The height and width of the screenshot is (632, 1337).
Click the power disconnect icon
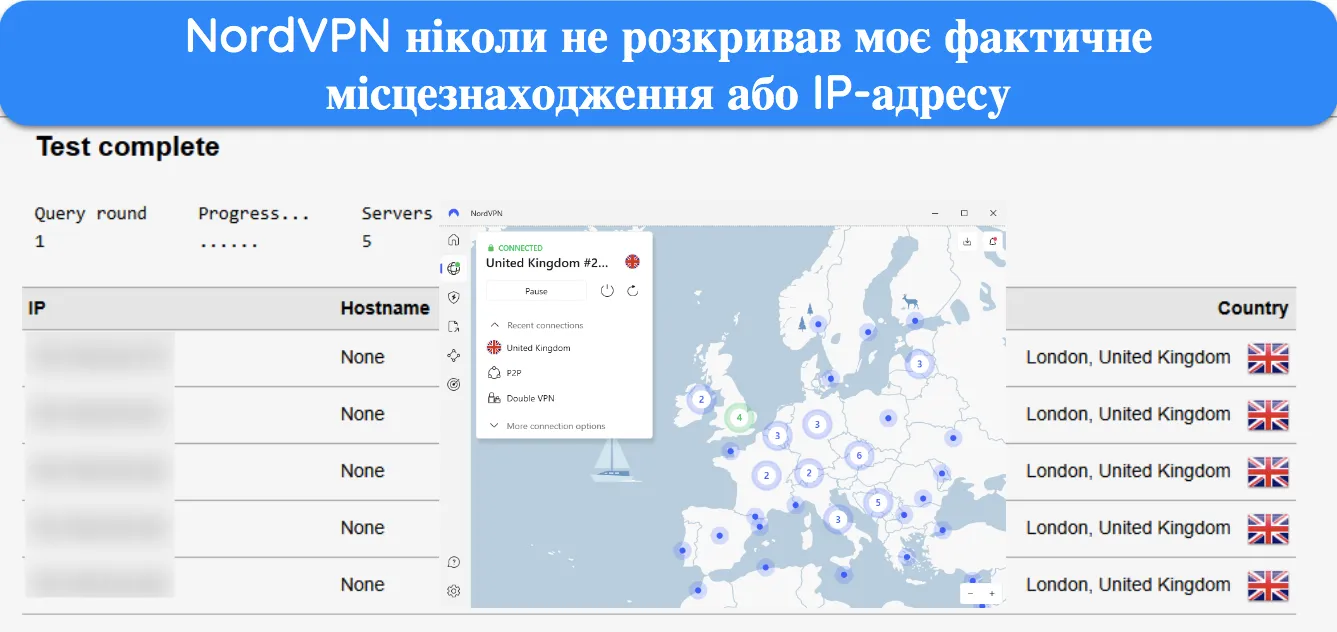607,291
